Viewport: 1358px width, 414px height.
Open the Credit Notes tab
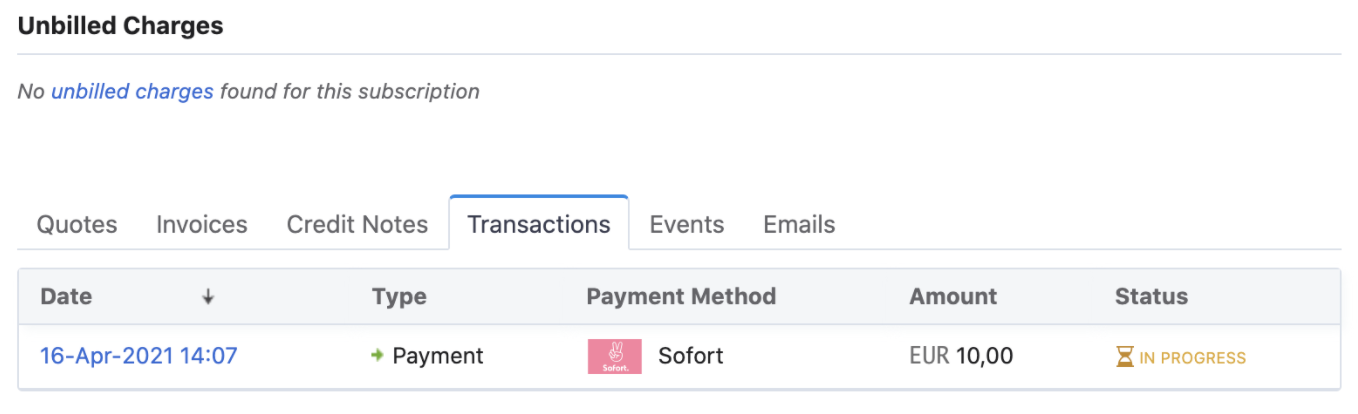pyautogui.click(x=357, y=224)
